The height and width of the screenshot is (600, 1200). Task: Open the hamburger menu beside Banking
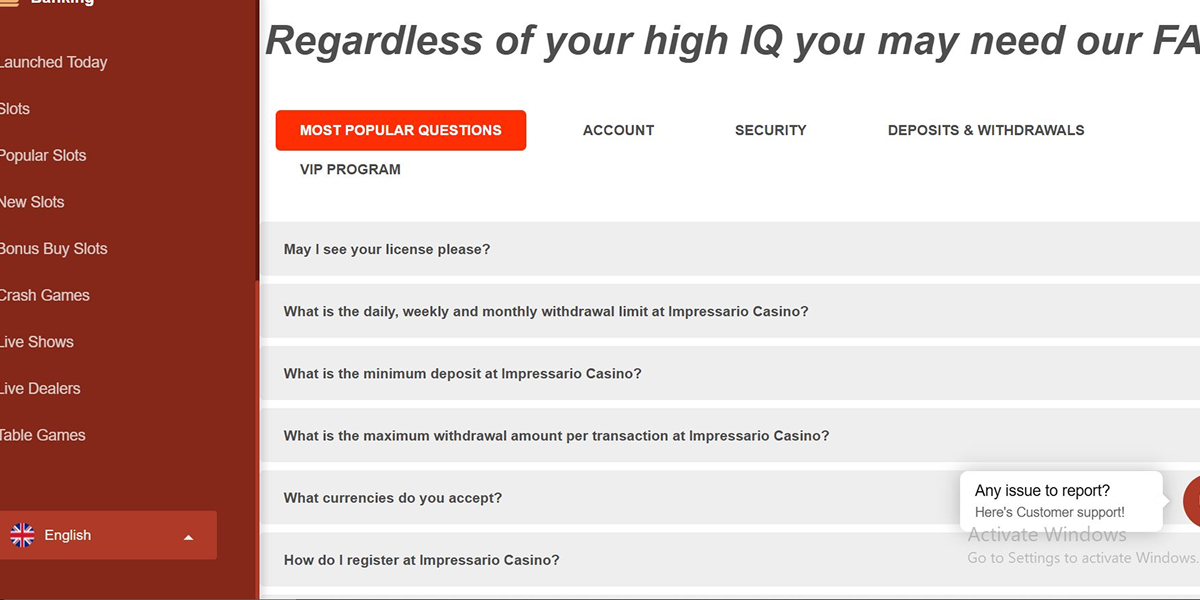pyautogui.click(x=8, y=5)
